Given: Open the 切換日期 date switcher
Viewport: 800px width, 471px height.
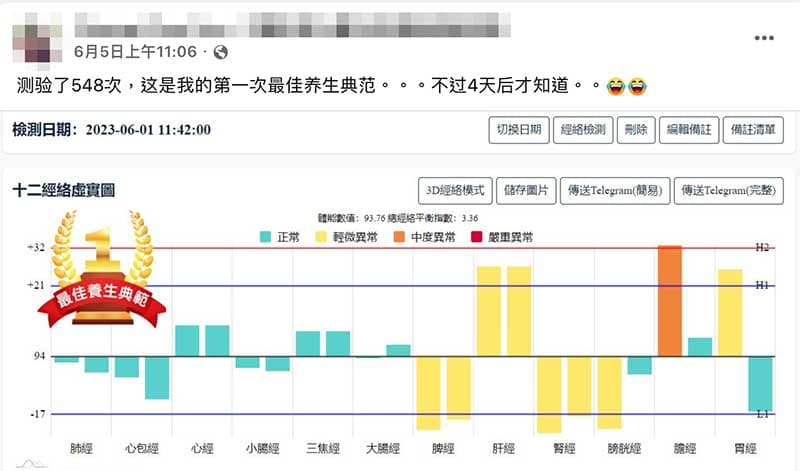Looking at the screenshot, I should click(518, 129).
